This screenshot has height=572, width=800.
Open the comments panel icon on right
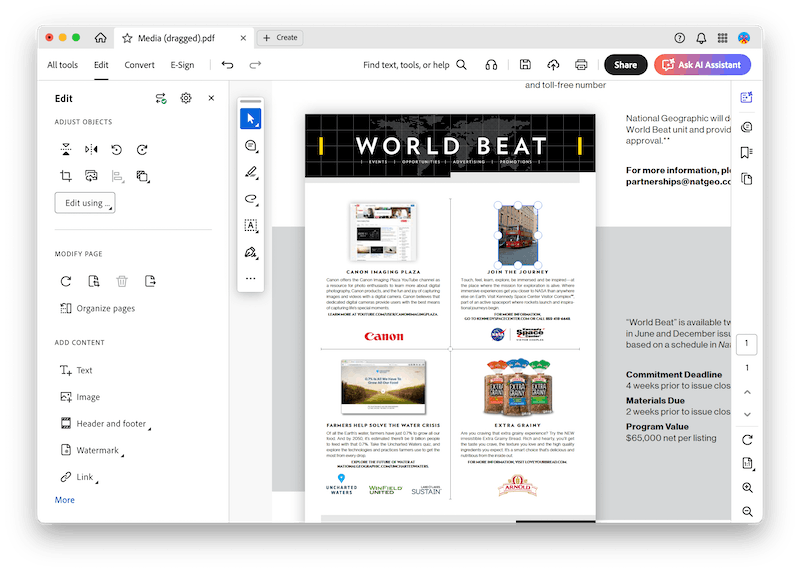pyautogui.click(x=747, y=127)
